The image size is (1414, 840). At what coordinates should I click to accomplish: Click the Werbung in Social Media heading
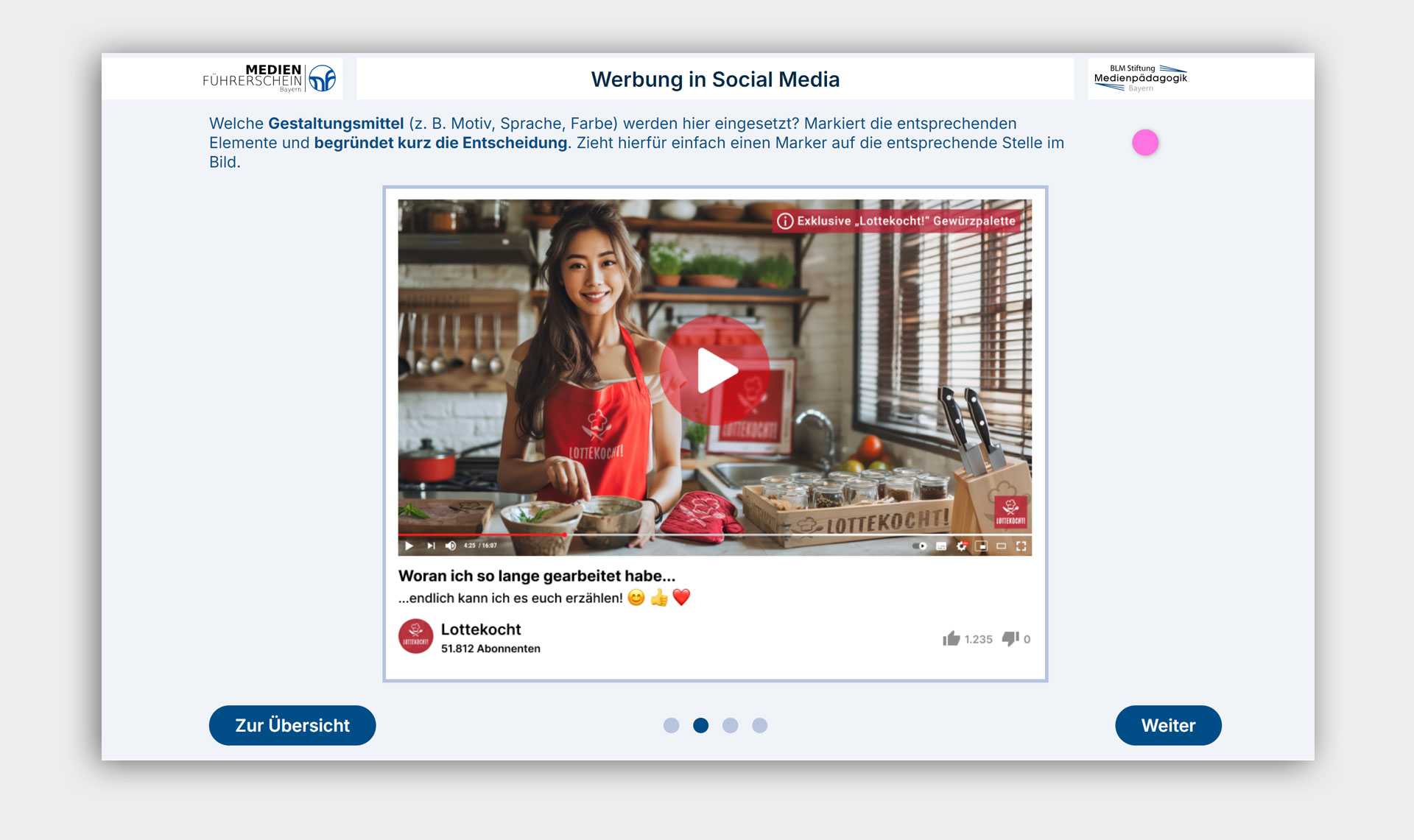715,80
